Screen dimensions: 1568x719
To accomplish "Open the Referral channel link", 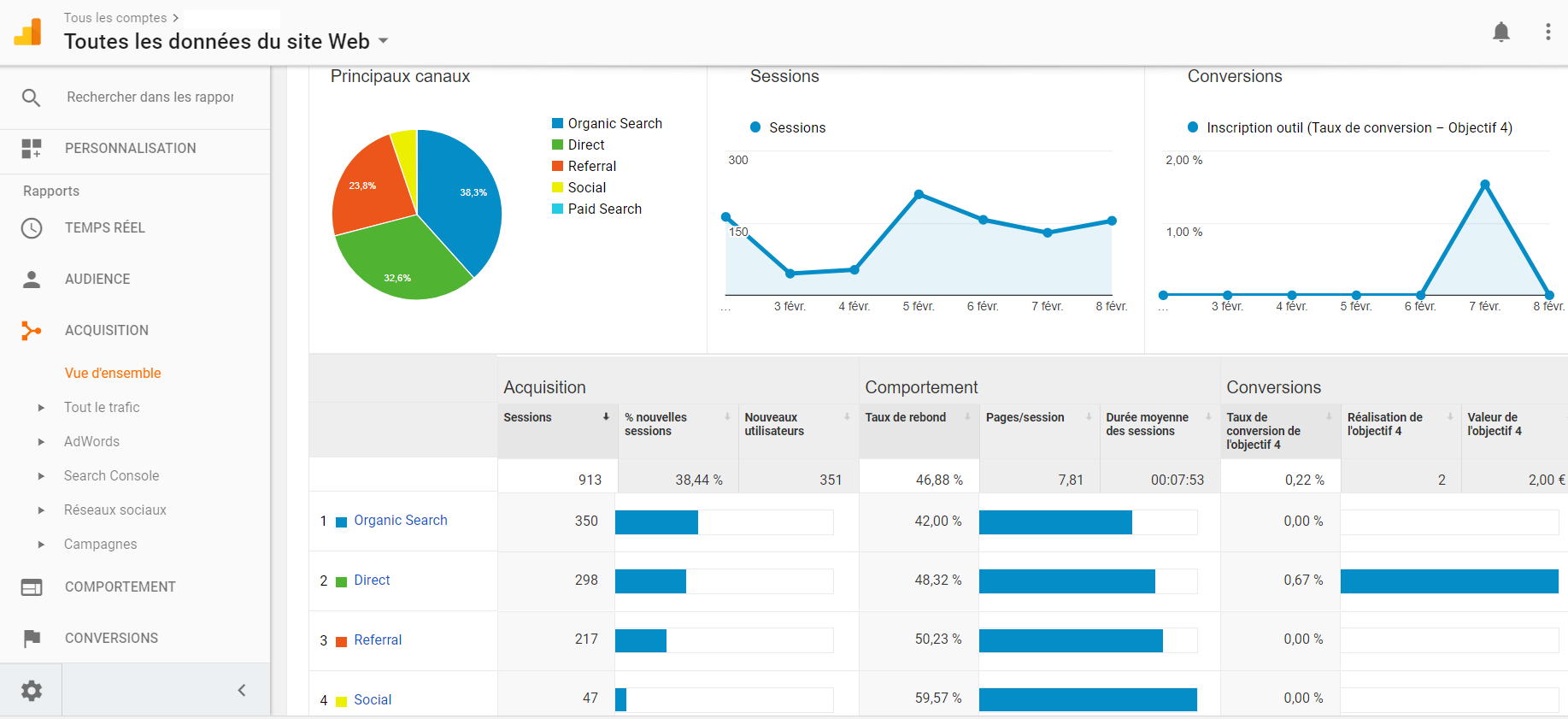I will pos(378,639).
